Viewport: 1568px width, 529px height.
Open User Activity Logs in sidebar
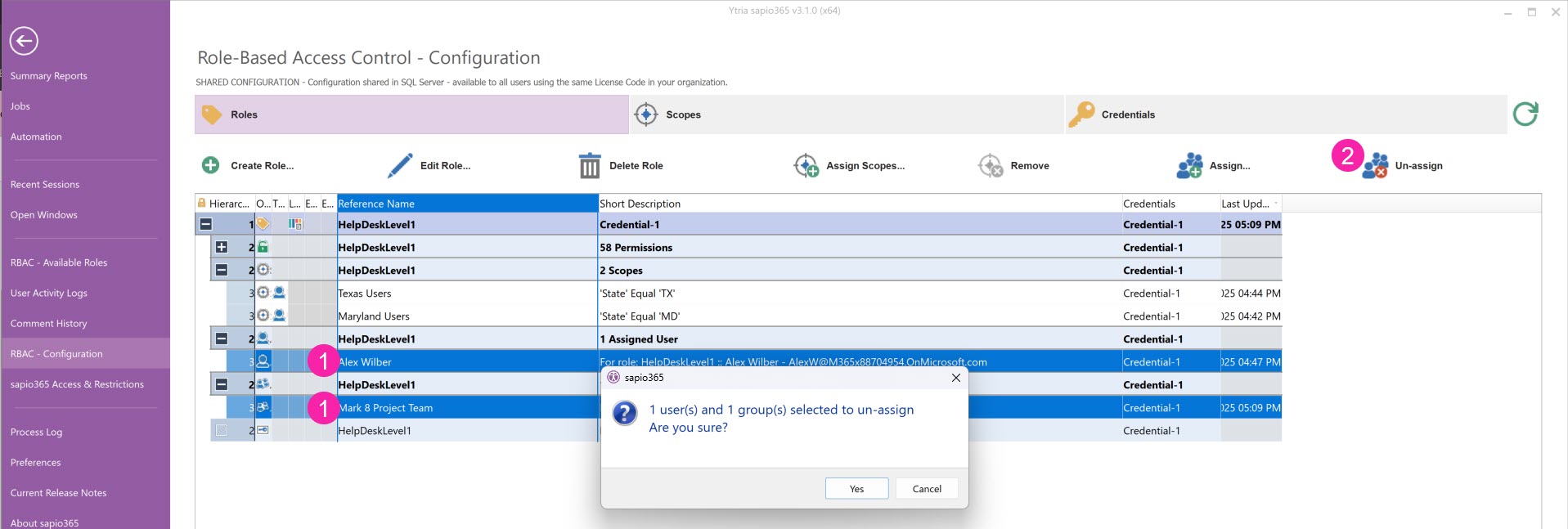49,293
